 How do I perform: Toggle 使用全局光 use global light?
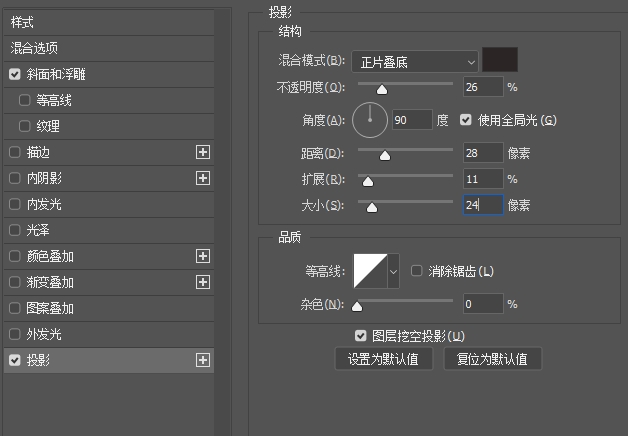[465, 120]
